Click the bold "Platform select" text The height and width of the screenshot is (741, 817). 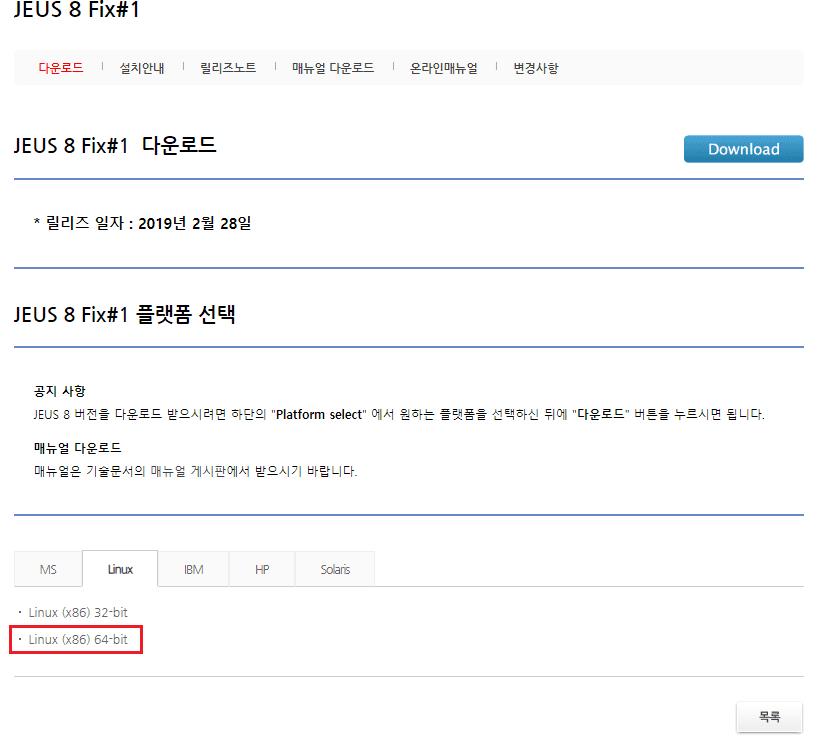(319, 414)
